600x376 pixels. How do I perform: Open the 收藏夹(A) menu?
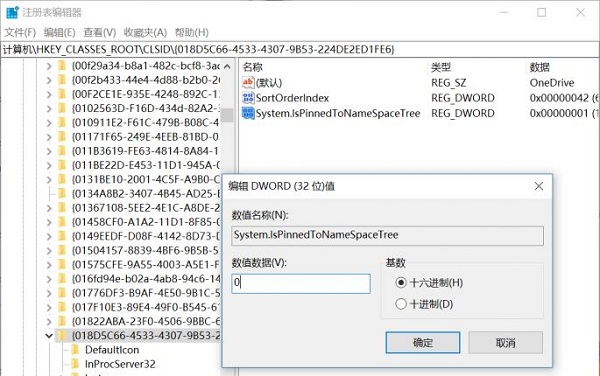(x=145, y=33)
